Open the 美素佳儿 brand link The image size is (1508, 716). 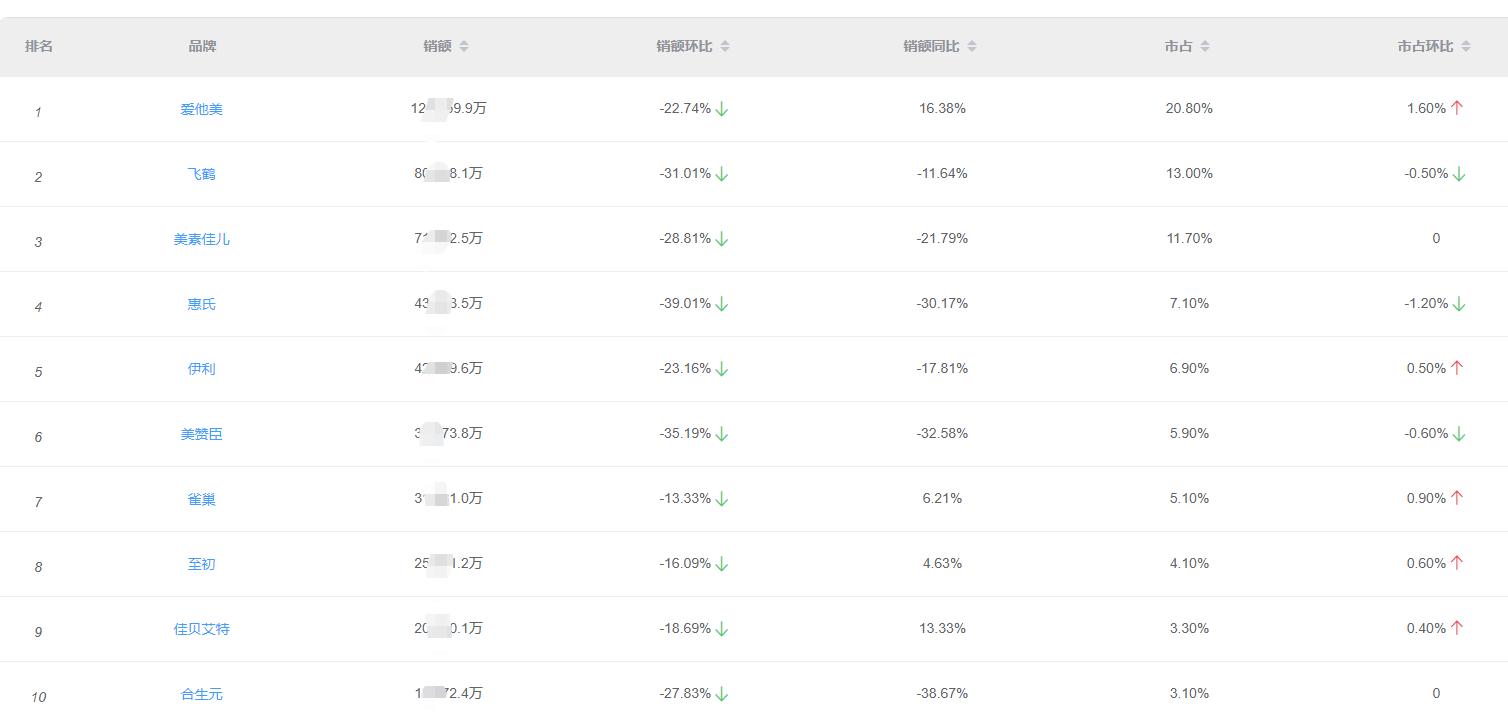[x=201, y=239]
